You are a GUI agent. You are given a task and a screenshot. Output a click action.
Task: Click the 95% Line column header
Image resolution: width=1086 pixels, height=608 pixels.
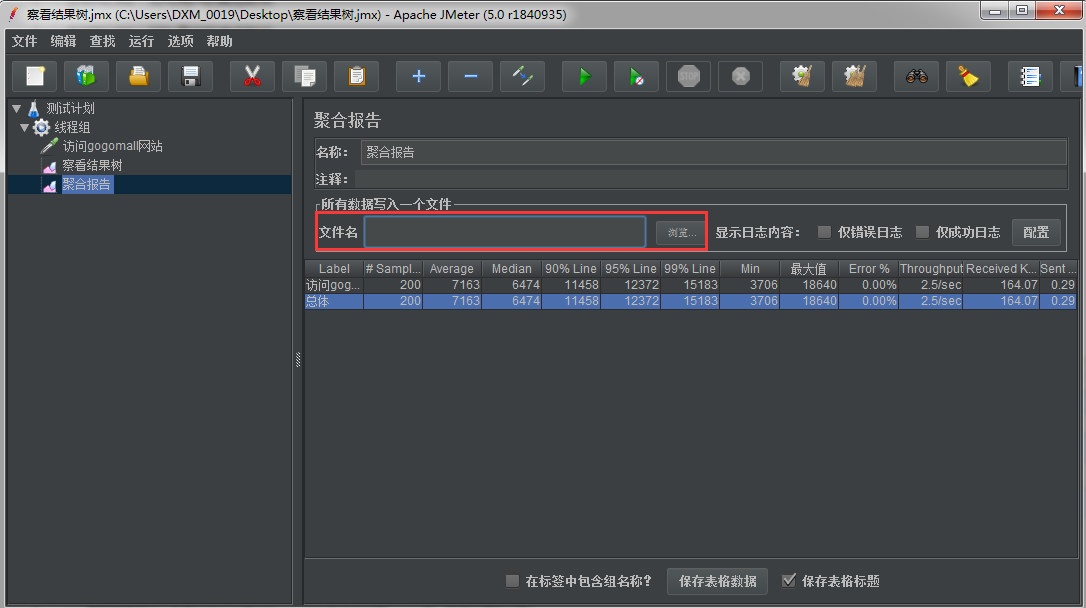[630, 269]
